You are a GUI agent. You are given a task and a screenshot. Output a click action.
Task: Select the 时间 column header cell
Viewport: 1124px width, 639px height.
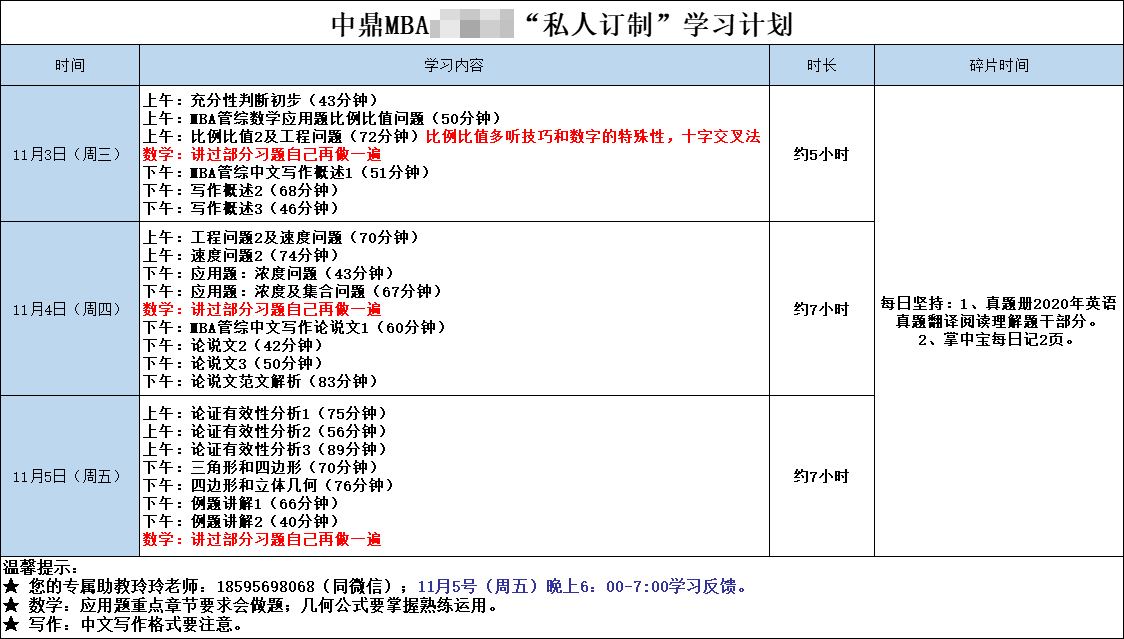(70, 66)
